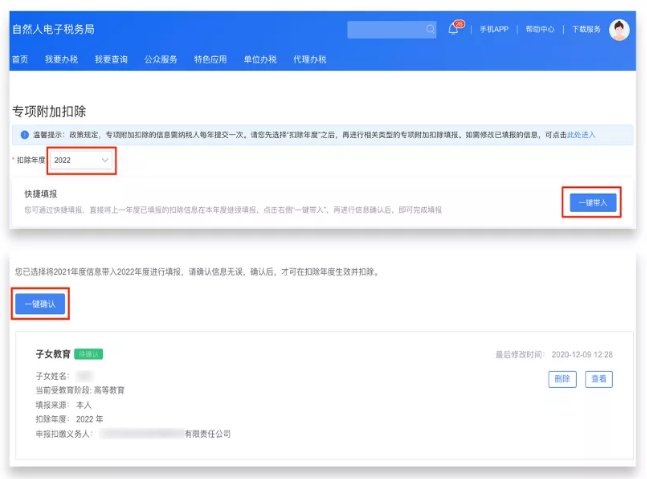647x479 pixels.
Task: Click the 填报来源: 本人 line
Action: click(64, 405)
